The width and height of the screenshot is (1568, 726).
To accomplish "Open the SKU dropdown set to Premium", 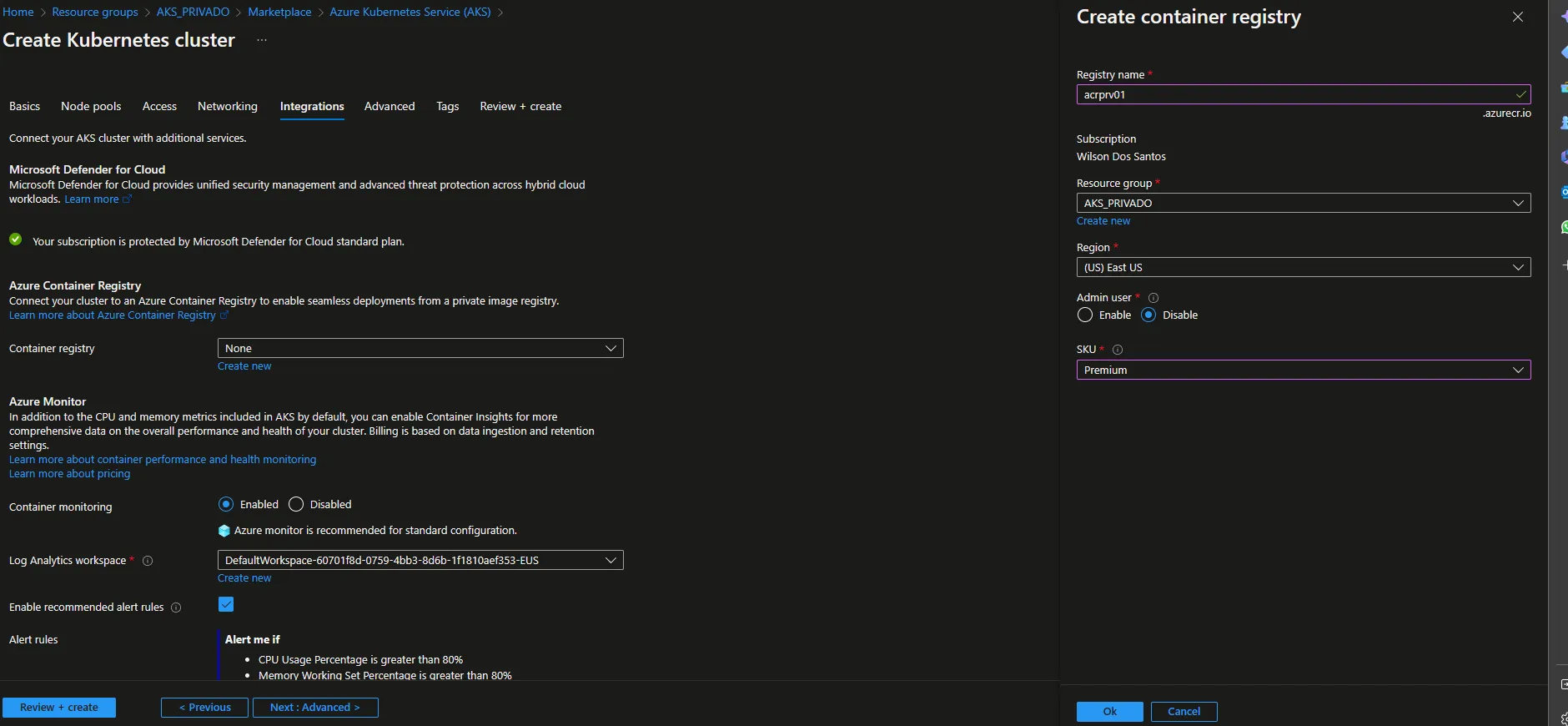I will point(1304,370).
